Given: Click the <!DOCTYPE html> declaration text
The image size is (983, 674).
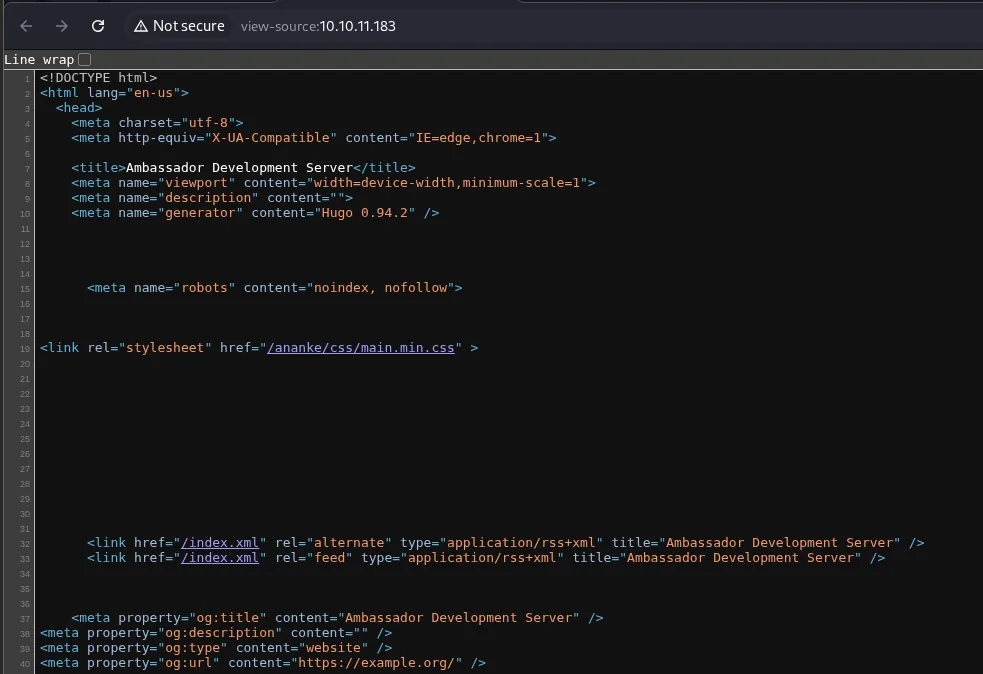Looking at the screenshot, I should [98, 77].
